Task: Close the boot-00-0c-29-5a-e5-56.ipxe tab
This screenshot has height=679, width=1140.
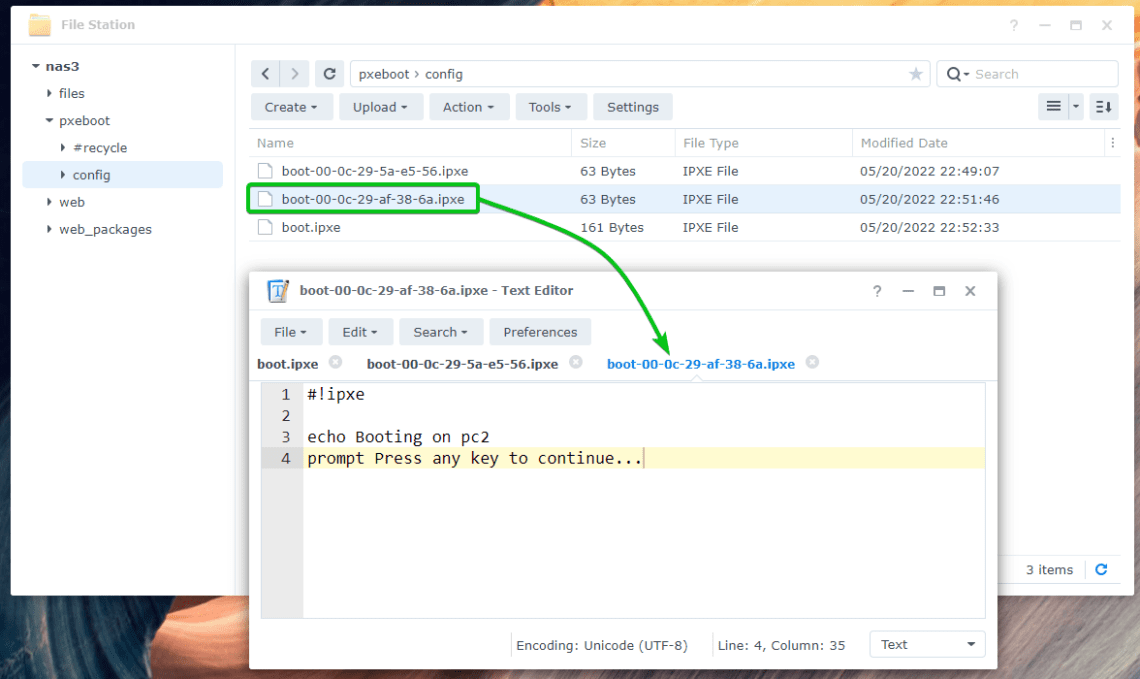Action: (x=576, y=363)
